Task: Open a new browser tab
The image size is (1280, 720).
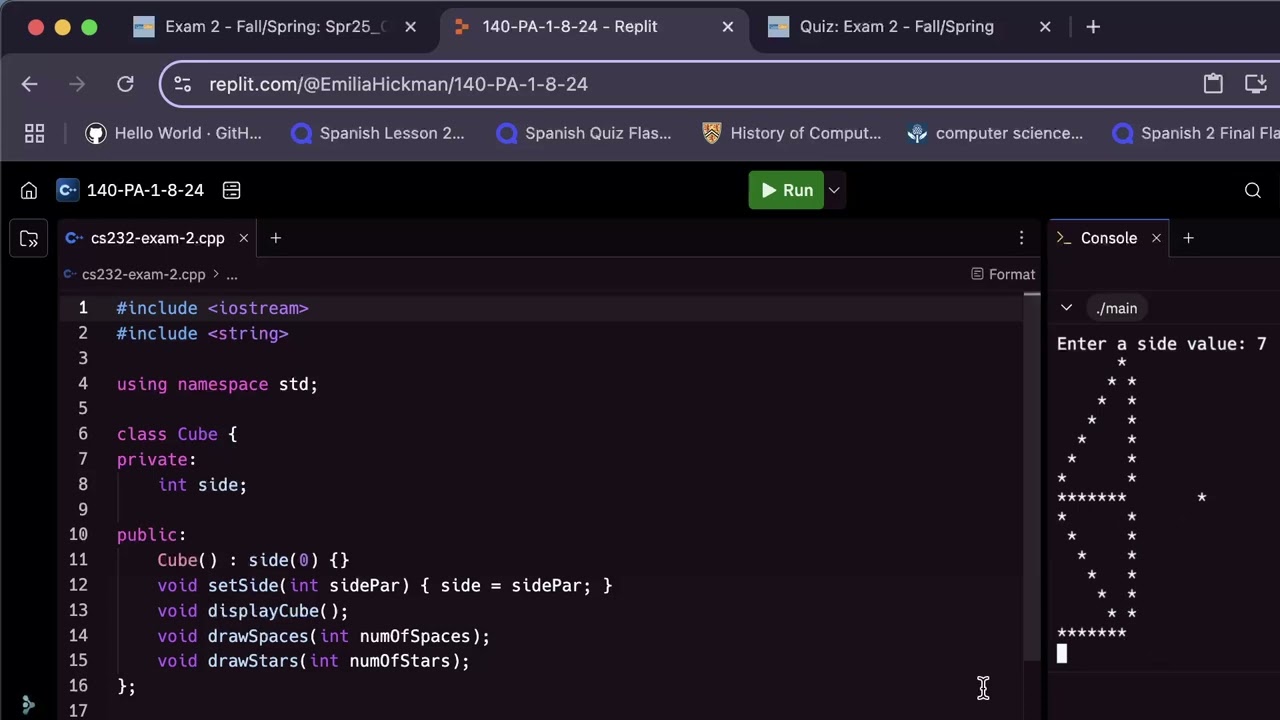Action: point(1093,27)
